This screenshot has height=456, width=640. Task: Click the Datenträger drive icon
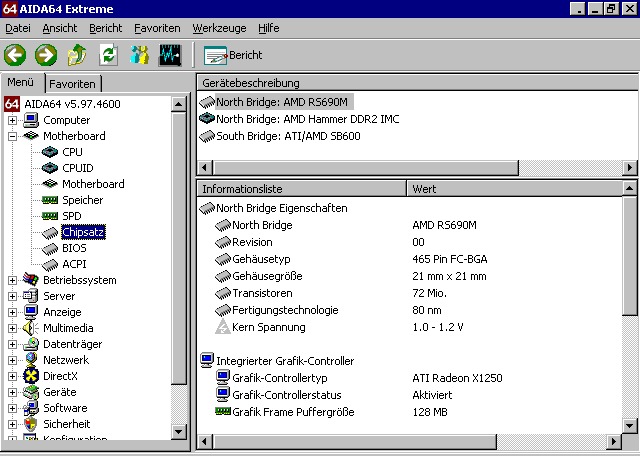point(31,344)
